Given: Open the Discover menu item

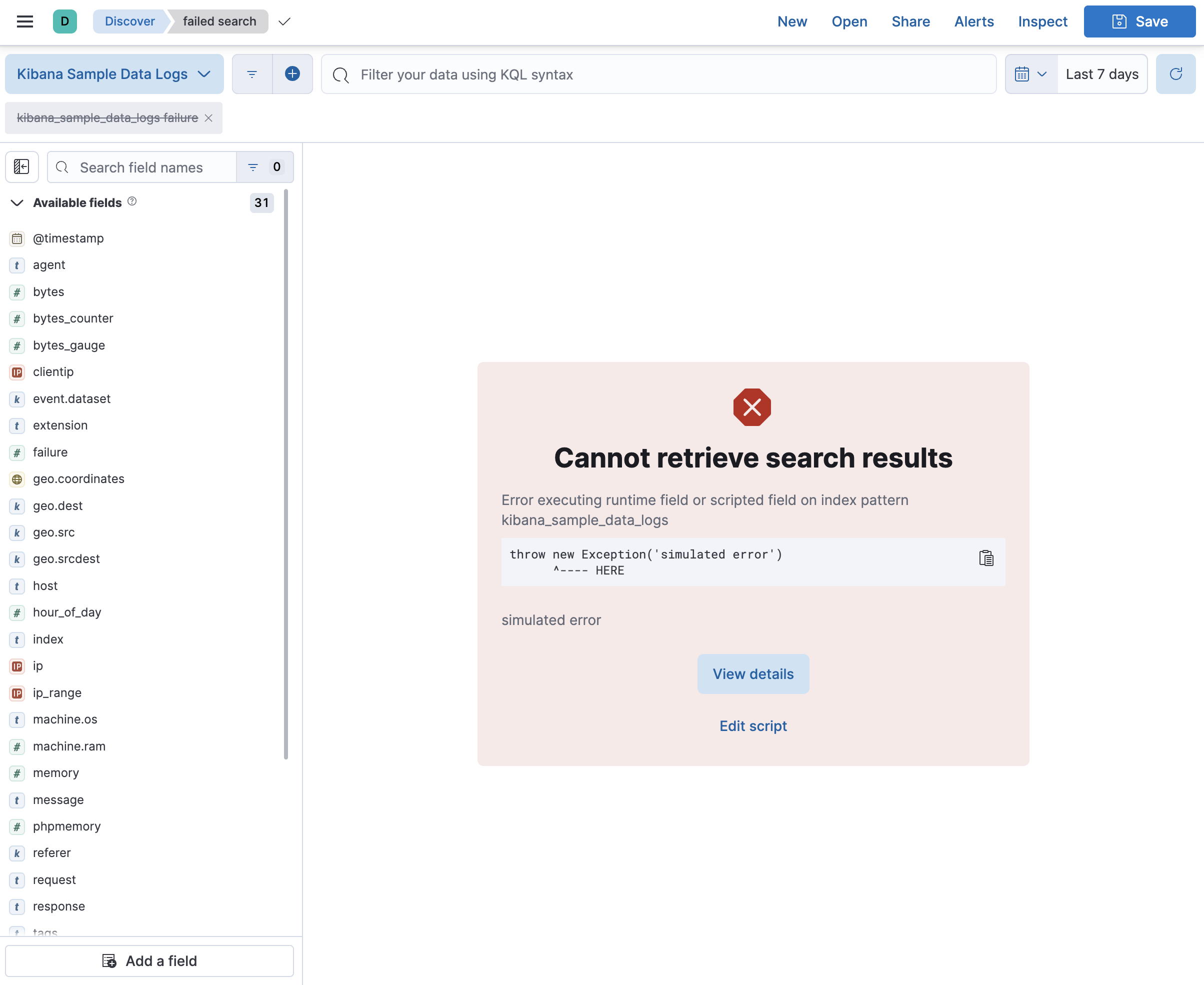Looking at the screenshot, I should coord(130,21).
